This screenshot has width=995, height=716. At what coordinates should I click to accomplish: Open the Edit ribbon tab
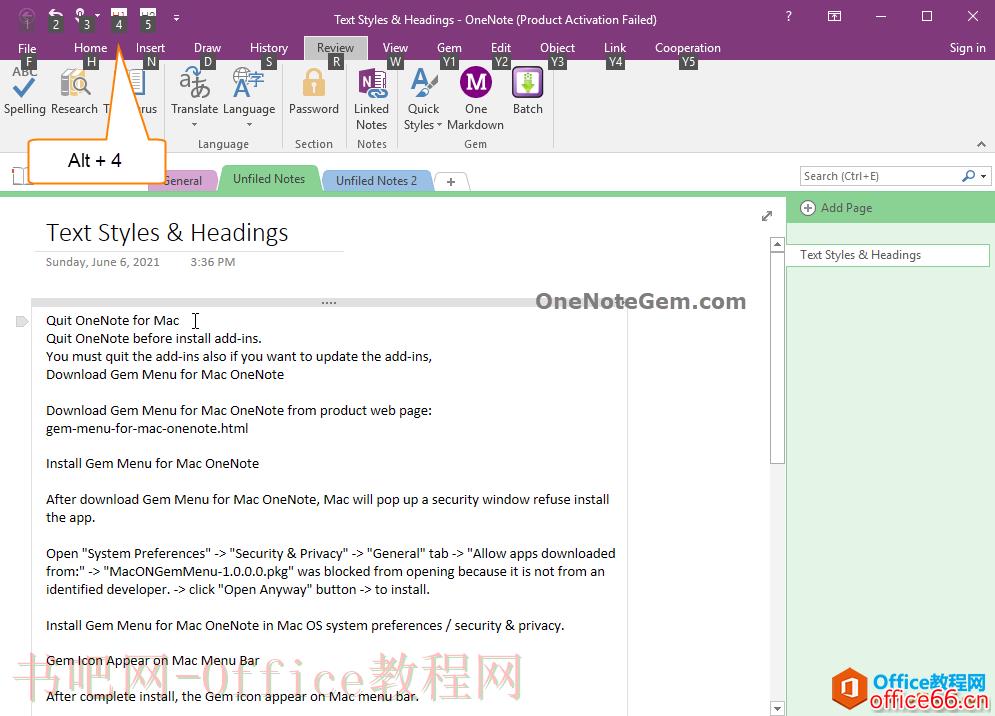click(501, 48)
